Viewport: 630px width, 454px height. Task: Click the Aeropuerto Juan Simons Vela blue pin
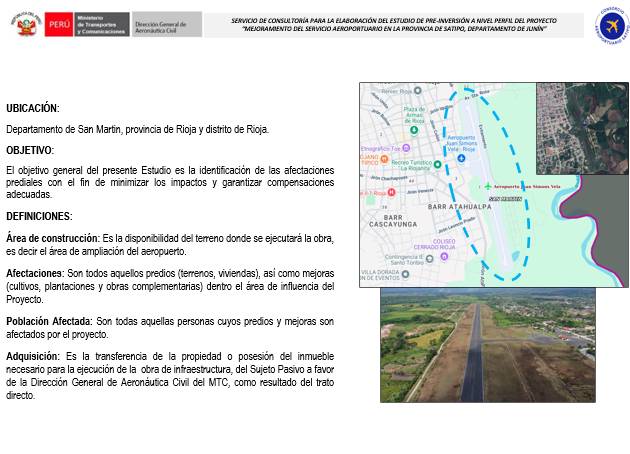click(461, 158)
